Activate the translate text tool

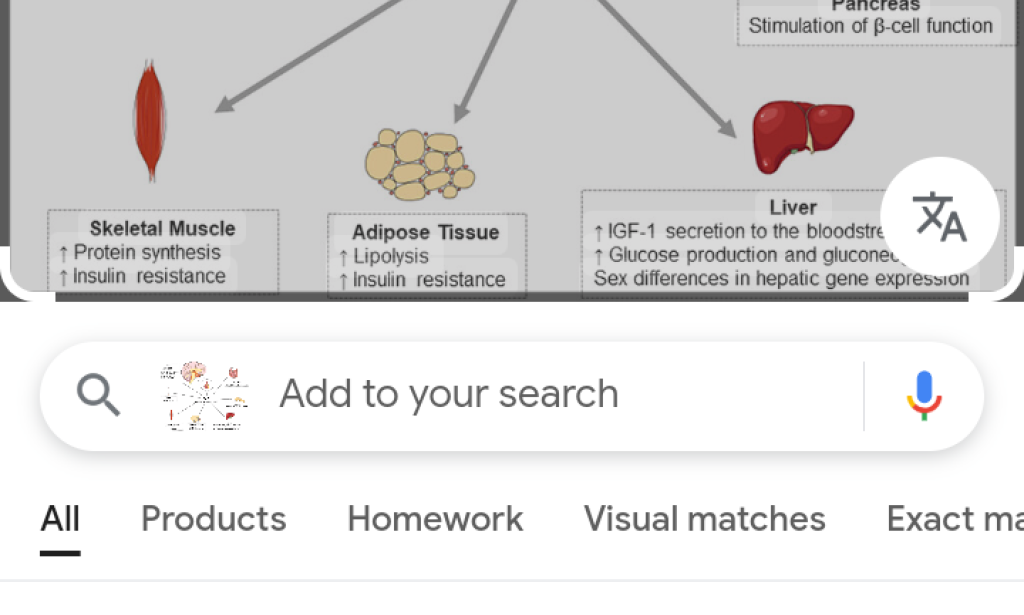[940, 215]
